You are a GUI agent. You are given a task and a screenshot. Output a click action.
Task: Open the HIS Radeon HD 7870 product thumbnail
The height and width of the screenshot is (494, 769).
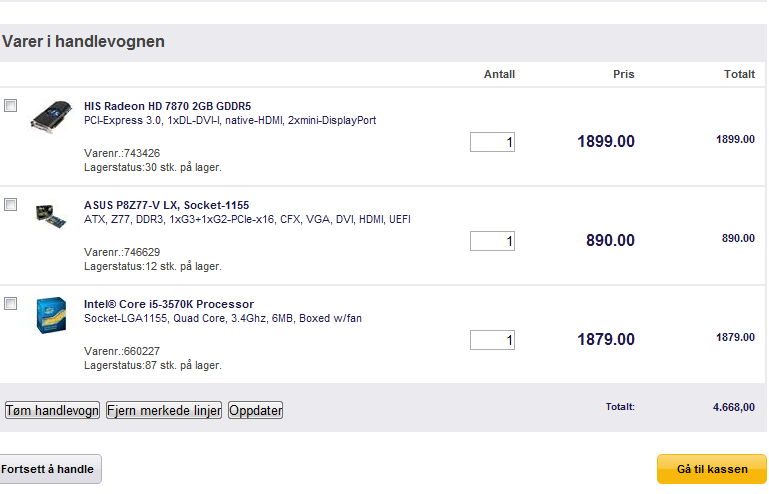pyautogui.click(x=51, y=116)
